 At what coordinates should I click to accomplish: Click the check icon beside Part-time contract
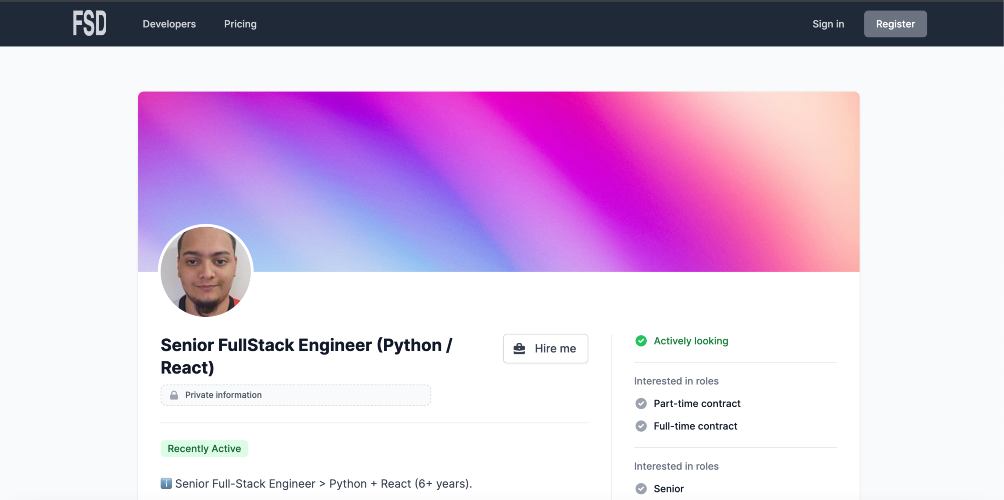640,403
